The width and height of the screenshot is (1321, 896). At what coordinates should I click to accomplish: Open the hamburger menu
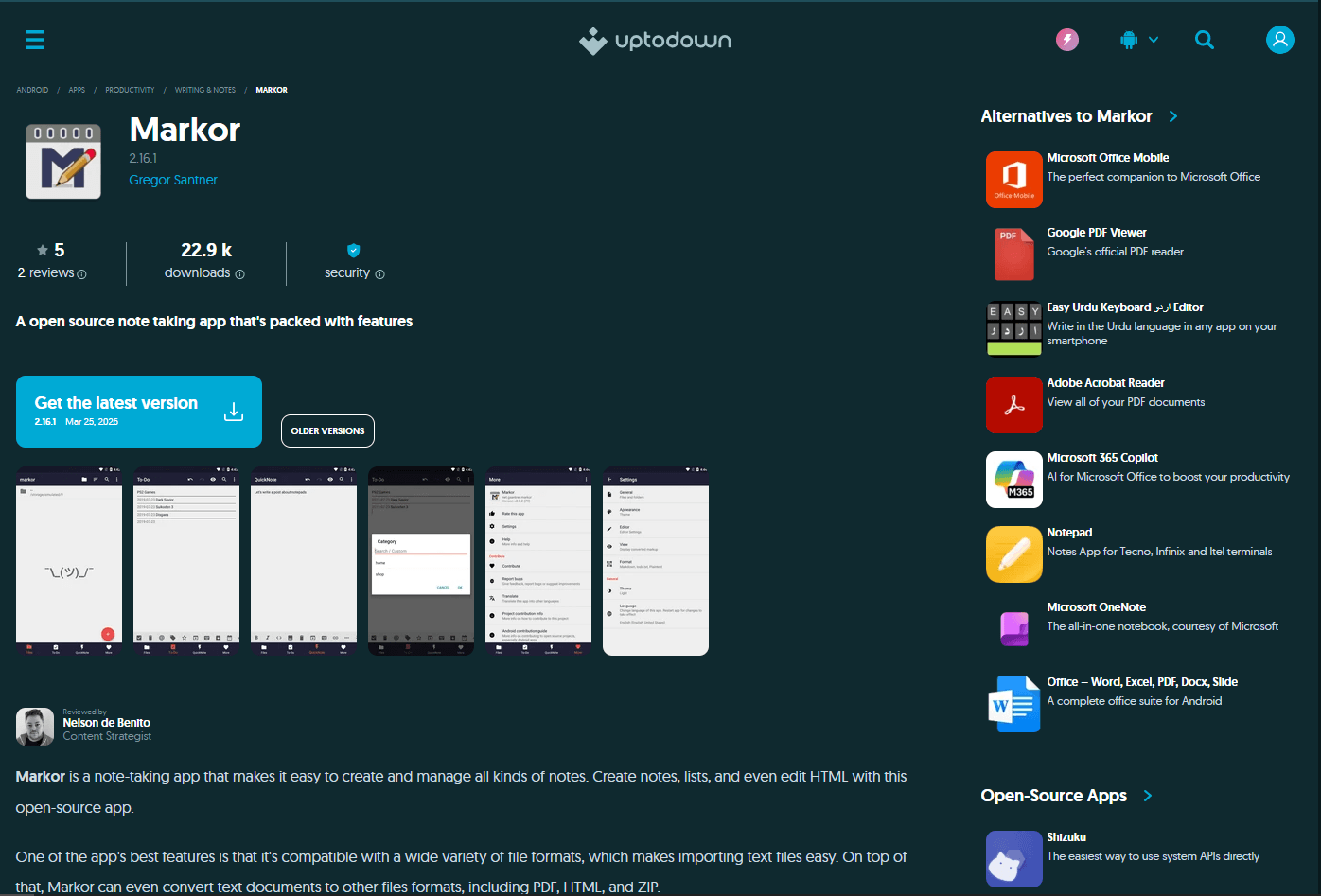tap(35, 40)
